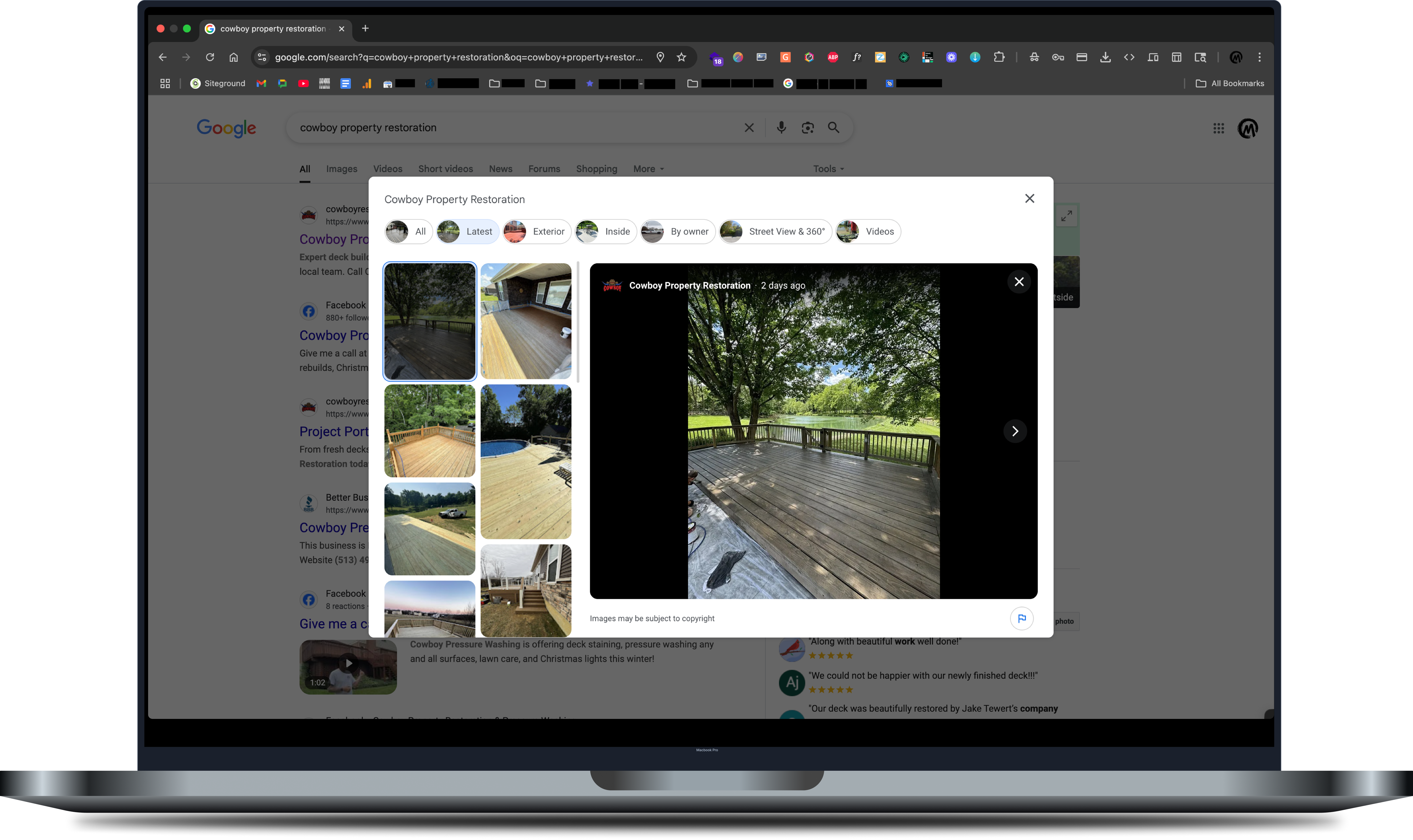Click the Google Lens image search icon
Screen dimensions: 1413x840
(807, 127)
